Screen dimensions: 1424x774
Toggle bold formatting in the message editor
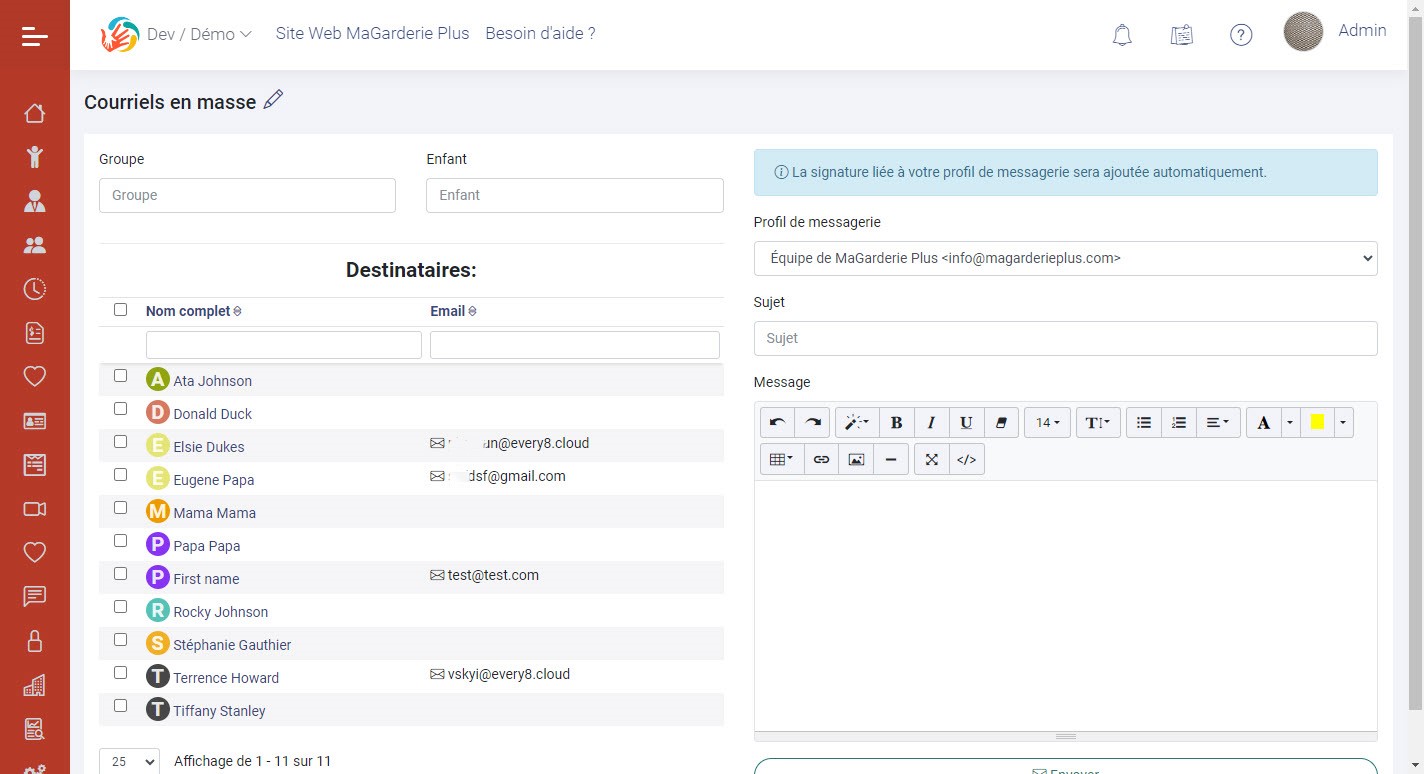point(896,422)
